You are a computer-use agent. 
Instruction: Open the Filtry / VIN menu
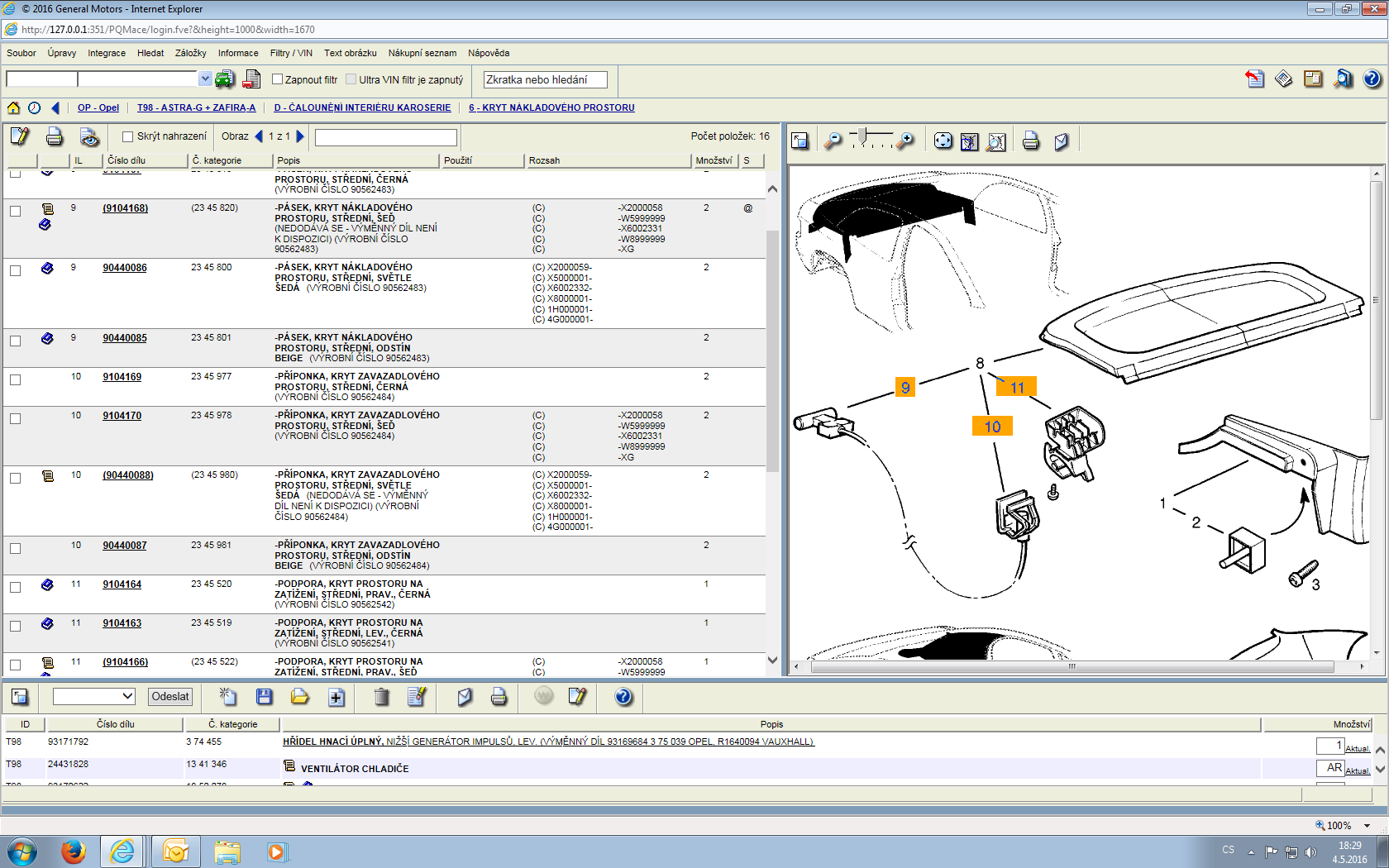[290, 53]
